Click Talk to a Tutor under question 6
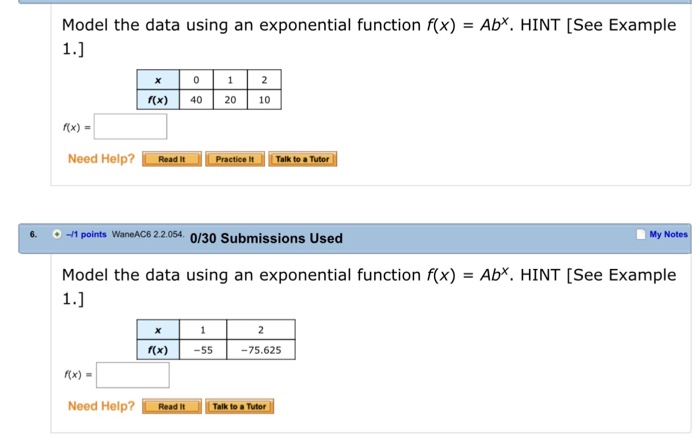This screenshot has height=444, width=700. pyautogui.click(x=239, y=407)
